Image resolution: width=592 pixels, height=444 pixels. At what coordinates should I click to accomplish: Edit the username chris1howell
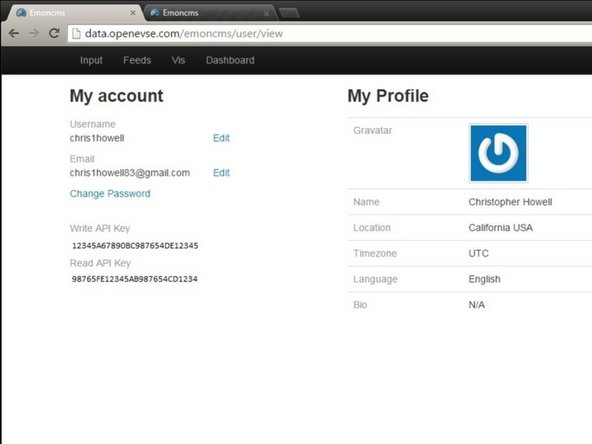click(221, 138)
